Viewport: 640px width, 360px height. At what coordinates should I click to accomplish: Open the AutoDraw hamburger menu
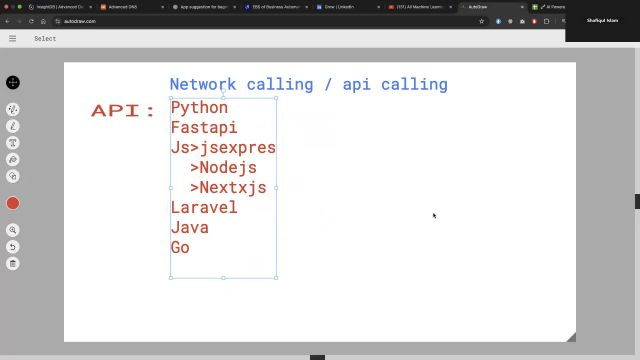click(13, 38)
